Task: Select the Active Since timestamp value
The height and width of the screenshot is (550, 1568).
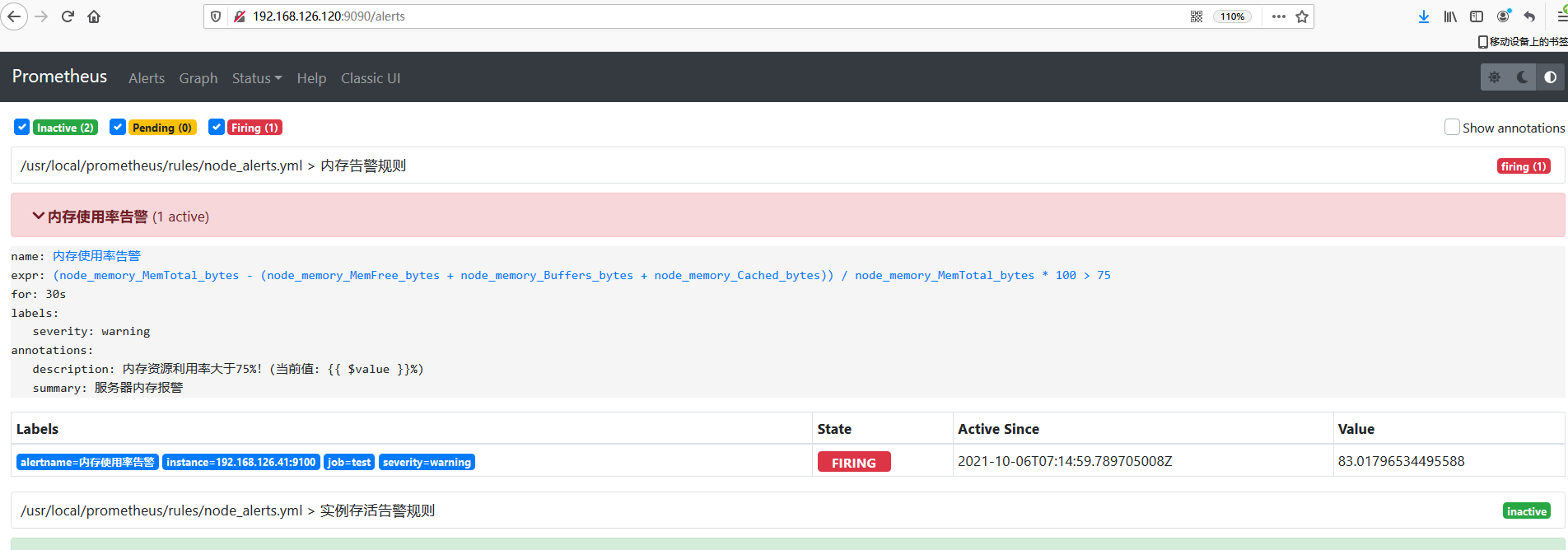Action: pos(1065,461)
